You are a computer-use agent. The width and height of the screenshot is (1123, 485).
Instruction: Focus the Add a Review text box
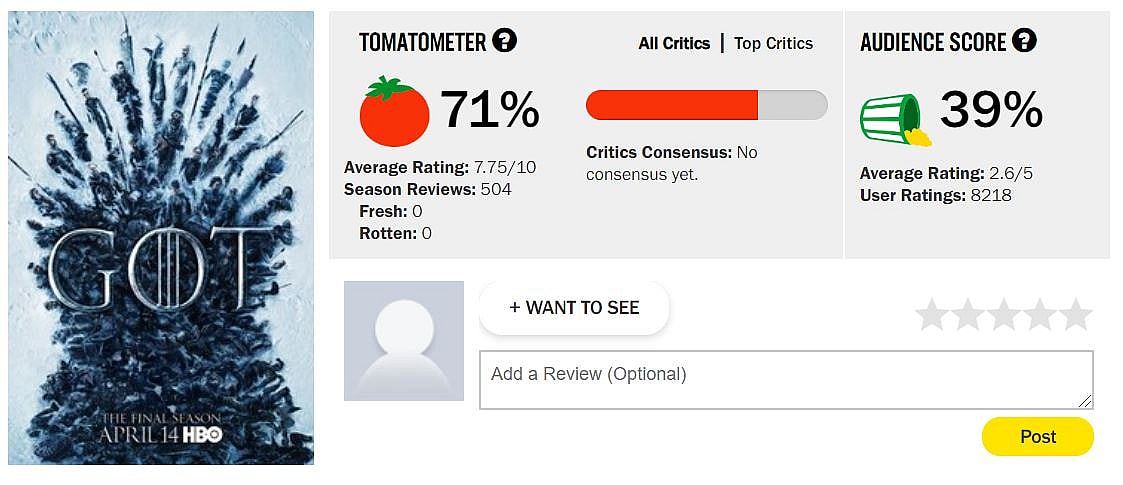click(785, 379)
